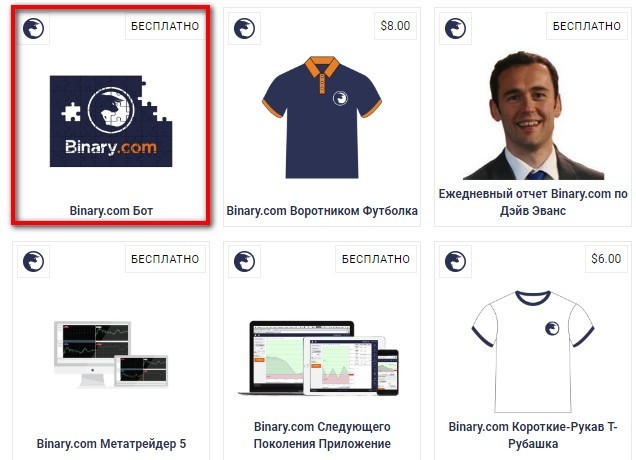
Task: Open the navy polo shirt image
Action: 322,117
